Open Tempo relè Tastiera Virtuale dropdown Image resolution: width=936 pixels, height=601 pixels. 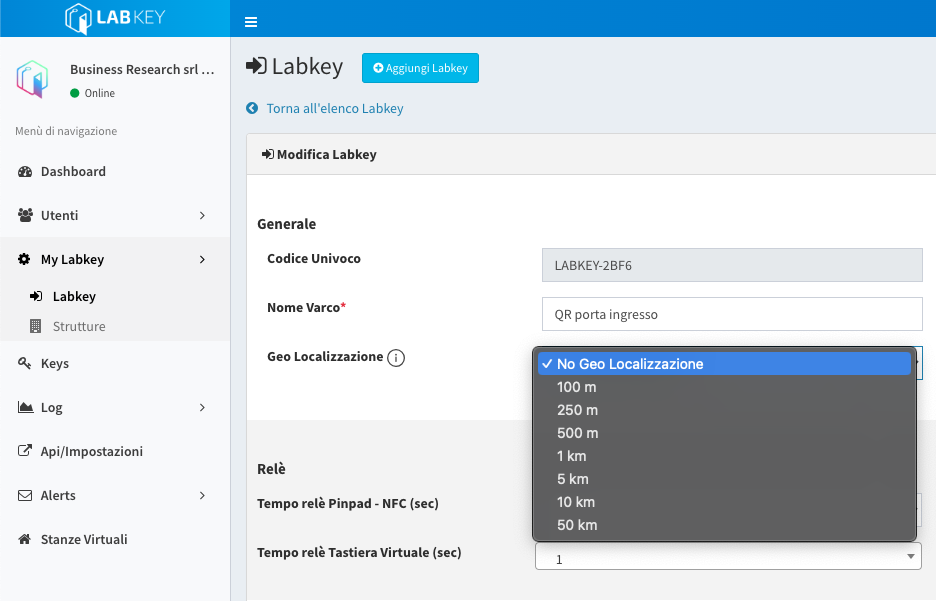(x=728, y=557)
